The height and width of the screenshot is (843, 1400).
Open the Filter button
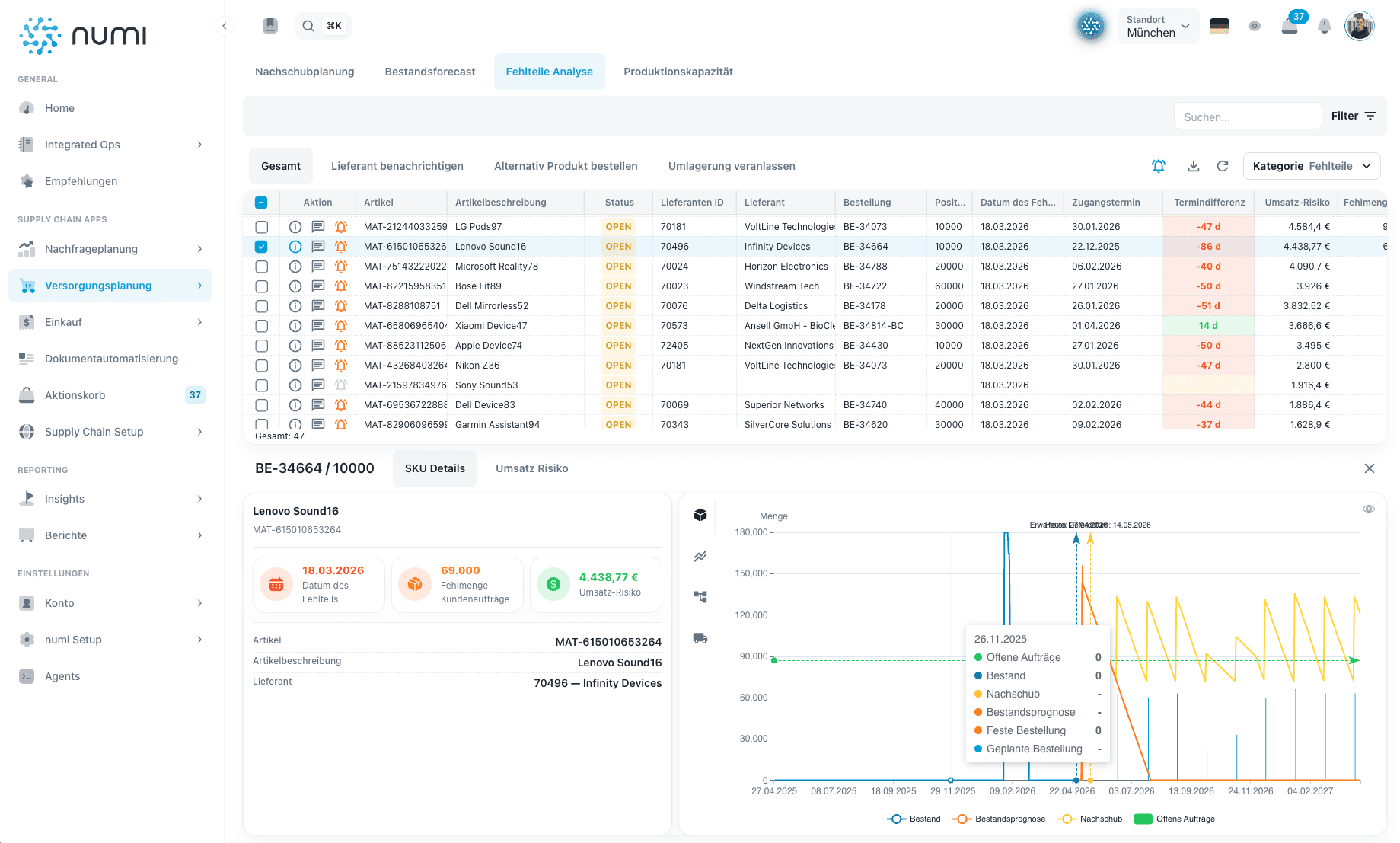(1353, 116)
